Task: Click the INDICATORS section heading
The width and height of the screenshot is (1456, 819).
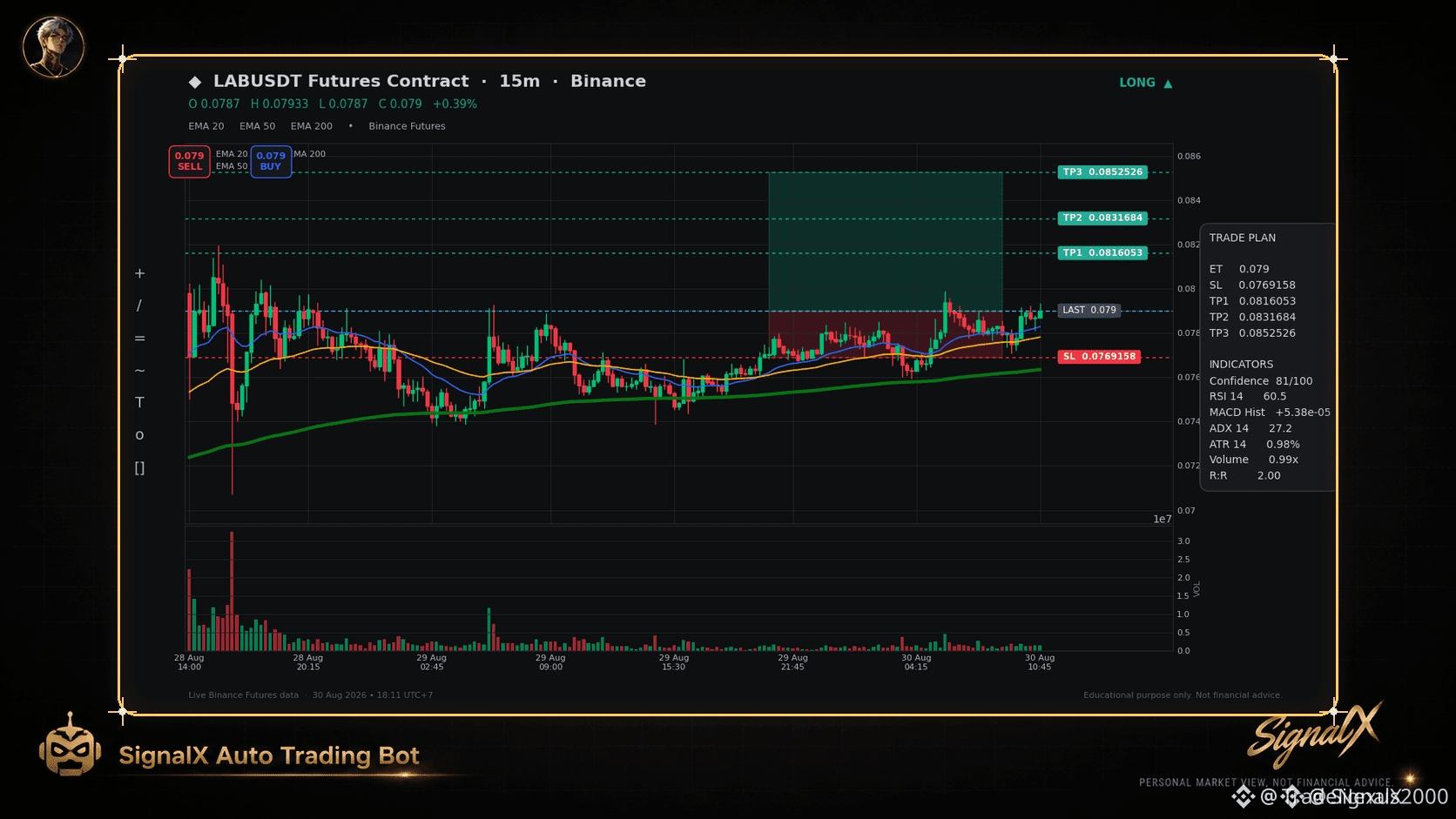Action: coord(1241,365)
